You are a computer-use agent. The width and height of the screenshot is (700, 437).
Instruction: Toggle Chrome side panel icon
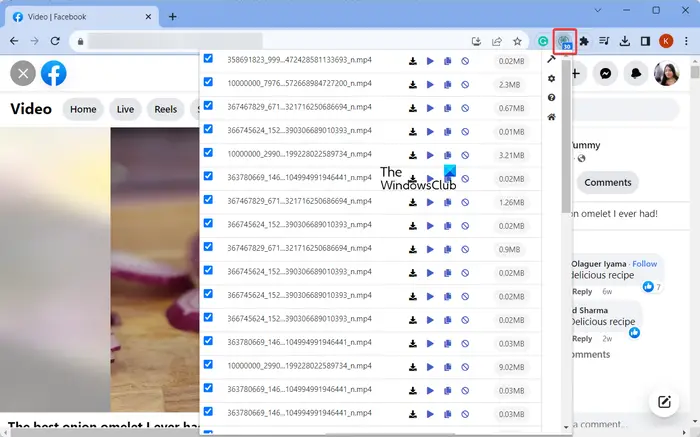pos(645,42)
